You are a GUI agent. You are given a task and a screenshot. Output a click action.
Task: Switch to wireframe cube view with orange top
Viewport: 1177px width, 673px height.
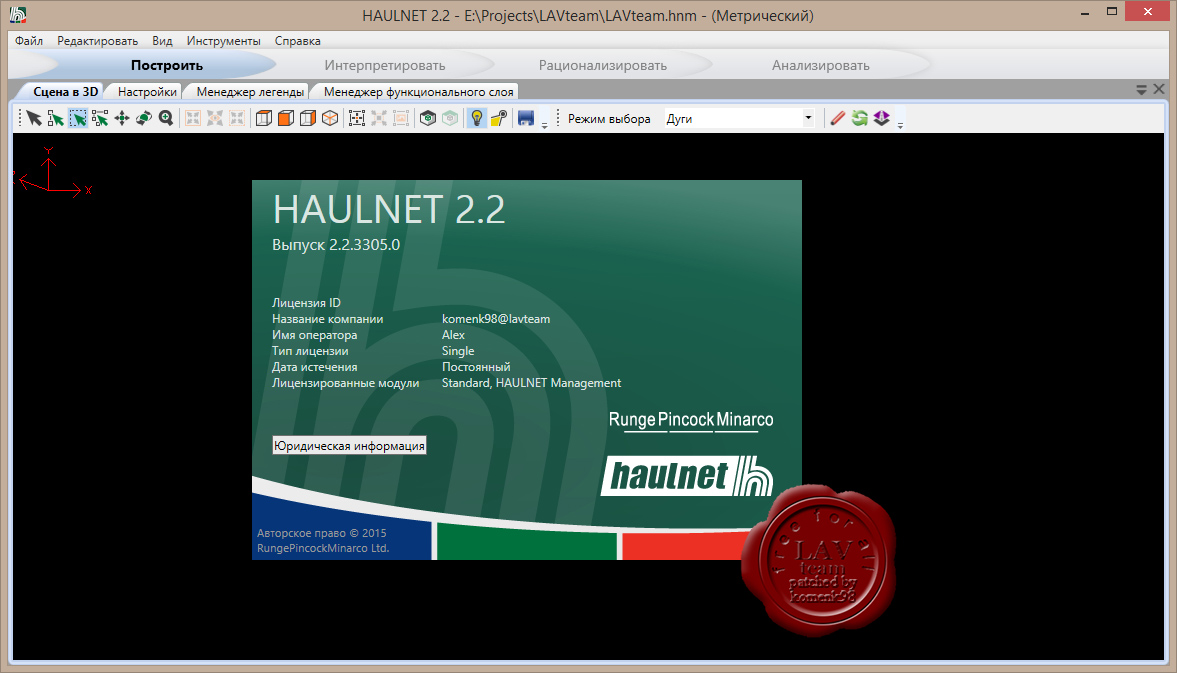point(264,119)
